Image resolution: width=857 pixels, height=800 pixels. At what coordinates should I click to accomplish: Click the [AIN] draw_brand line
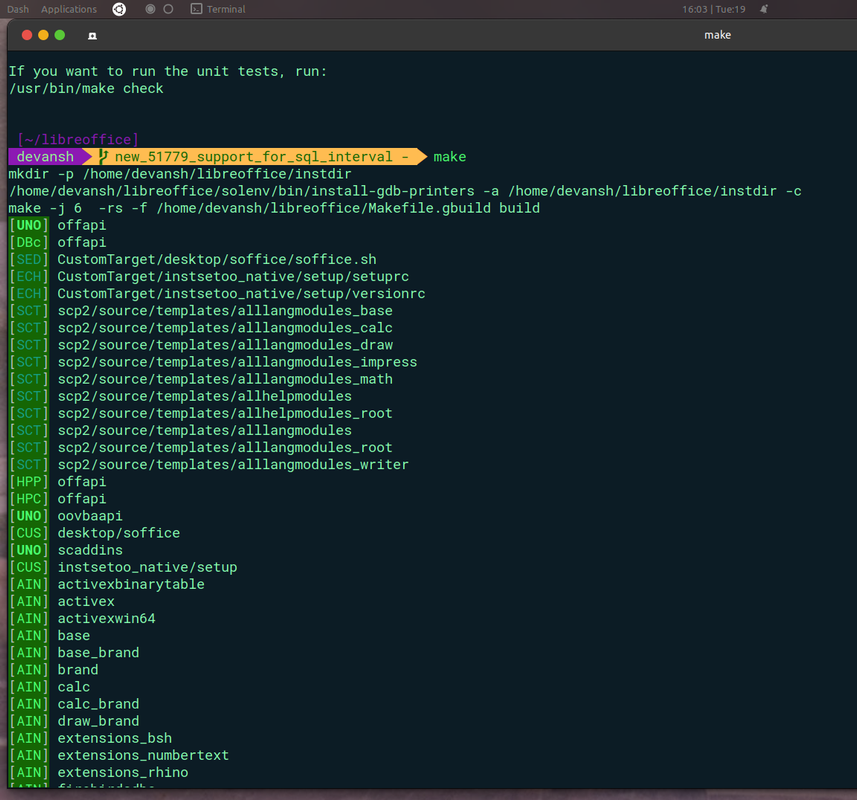74,721
